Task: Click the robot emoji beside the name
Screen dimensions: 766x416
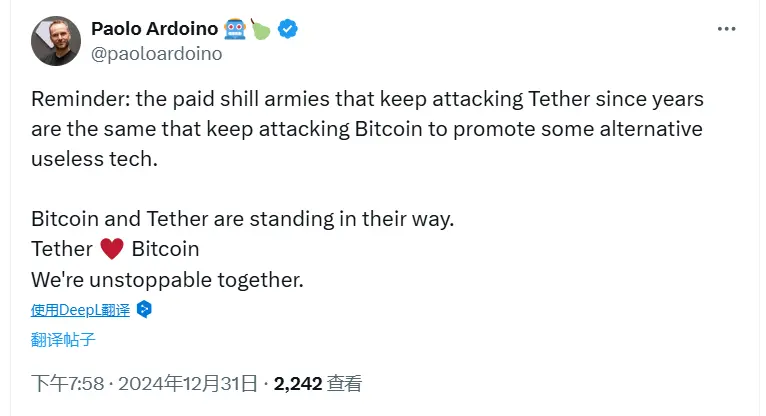Action: (x=235, y=29)
